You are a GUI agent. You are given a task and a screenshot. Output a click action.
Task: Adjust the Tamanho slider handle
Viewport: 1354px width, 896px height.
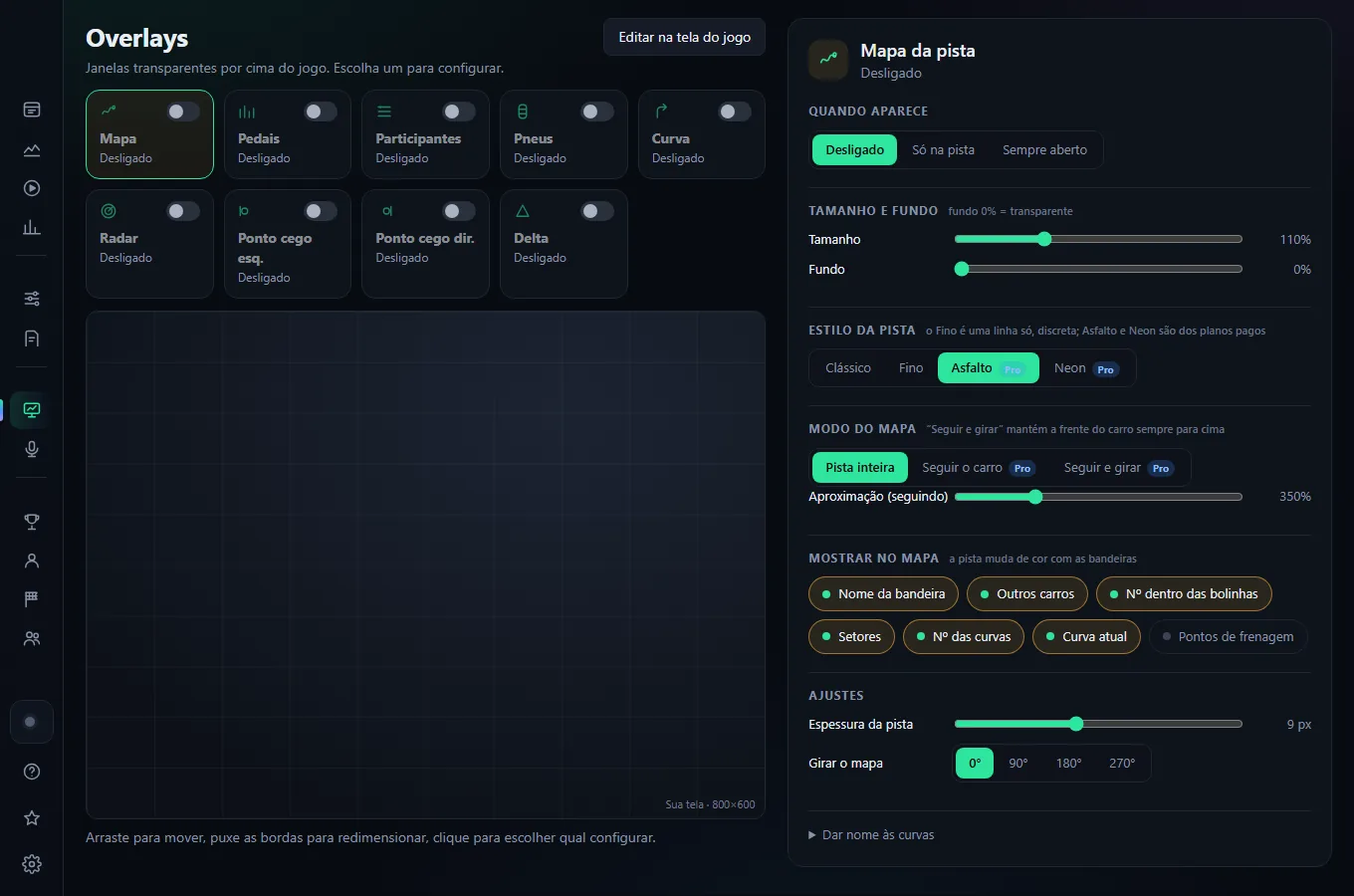[x=1044, y=239]
